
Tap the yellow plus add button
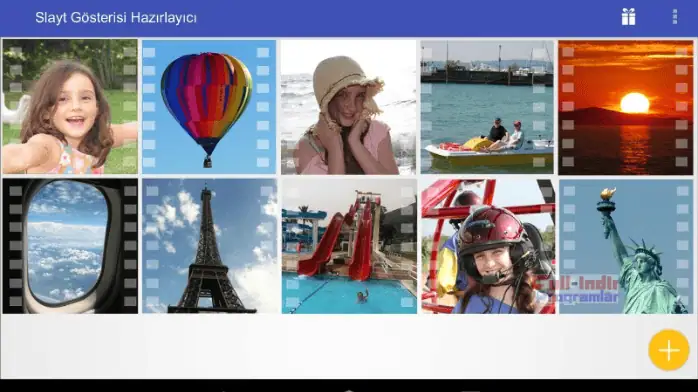(x=669, y=350)
